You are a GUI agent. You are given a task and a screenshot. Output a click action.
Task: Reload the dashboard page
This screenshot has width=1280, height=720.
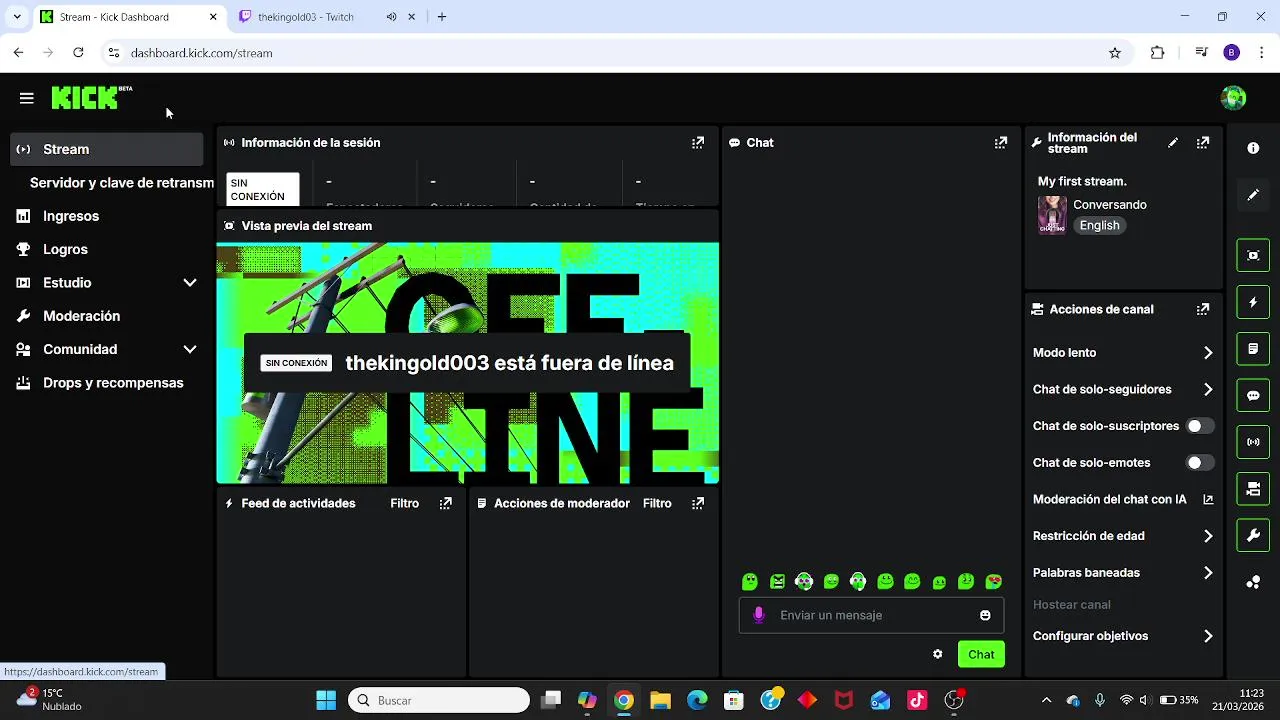pos(78,53)
